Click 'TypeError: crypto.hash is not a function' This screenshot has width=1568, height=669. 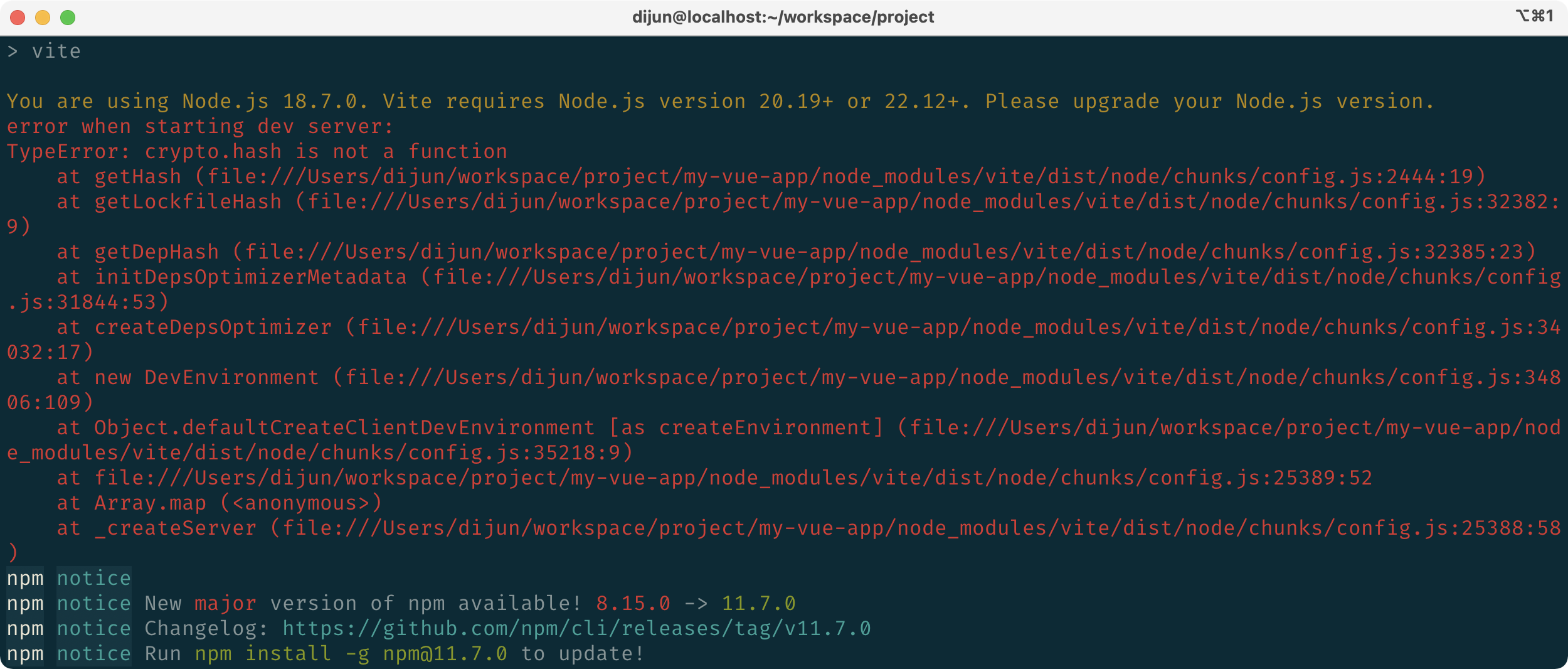pos(257,152)
